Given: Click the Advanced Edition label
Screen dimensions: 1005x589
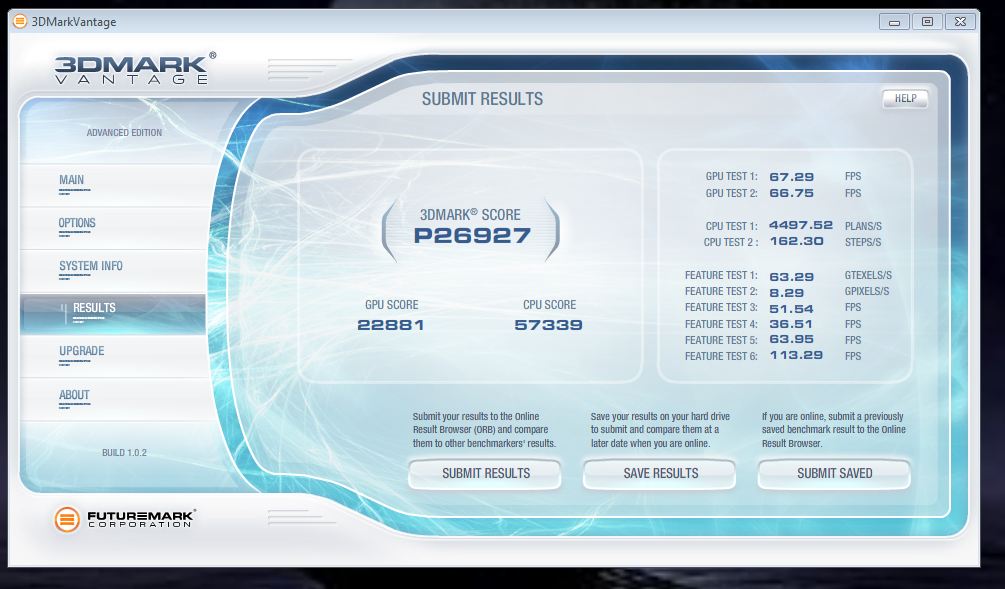Looking at the screenshot, I should pos(124,133).
